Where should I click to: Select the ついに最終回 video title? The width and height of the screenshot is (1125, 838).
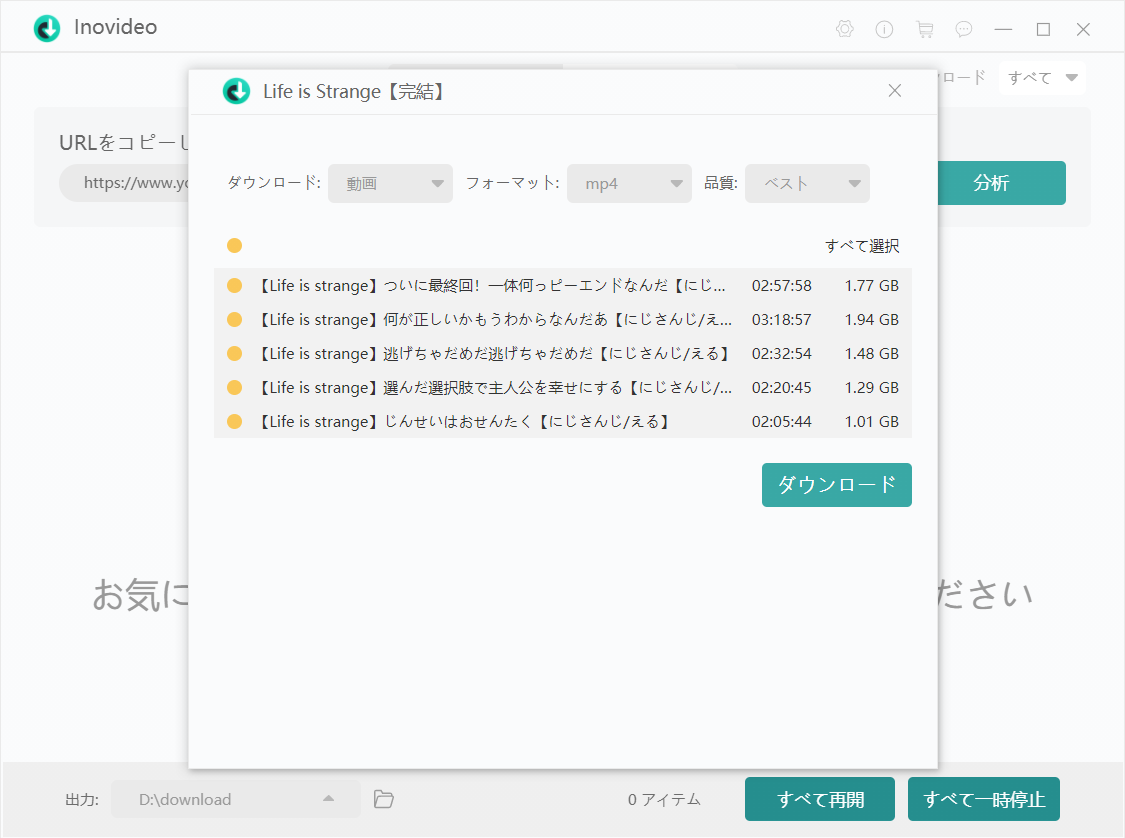pos(492,286)
